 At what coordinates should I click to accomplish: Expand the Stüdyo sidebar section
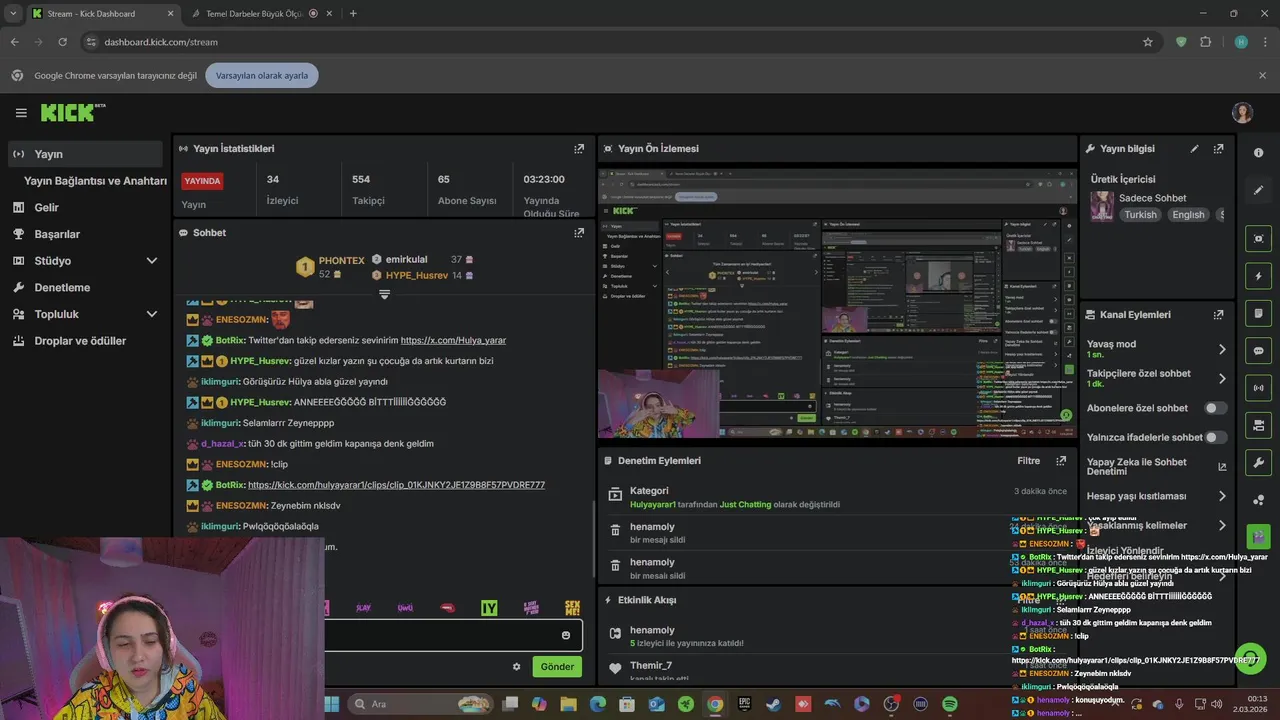tap(152, 261)
